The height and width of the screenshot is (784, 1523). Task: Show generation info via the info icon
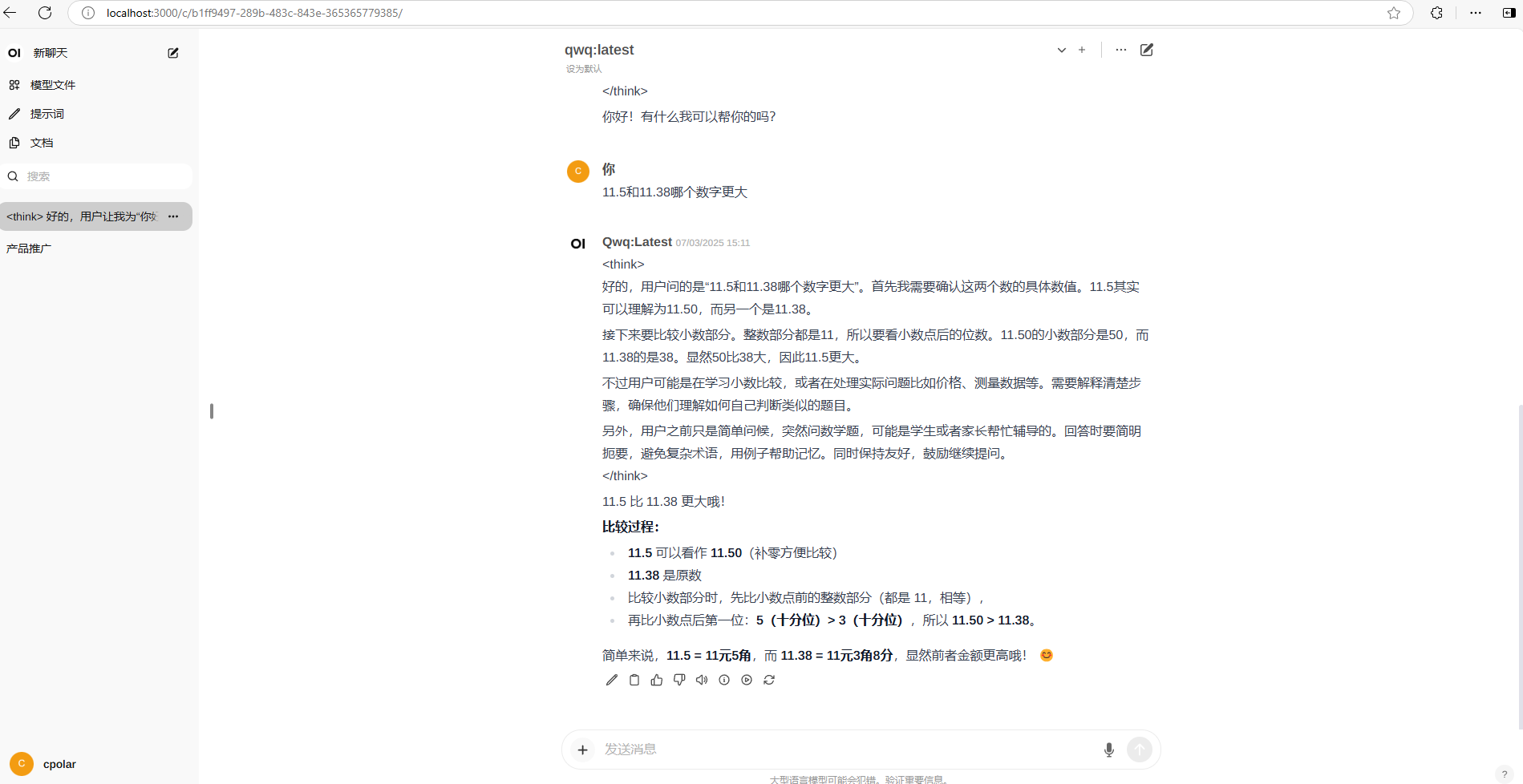point(724,680)
